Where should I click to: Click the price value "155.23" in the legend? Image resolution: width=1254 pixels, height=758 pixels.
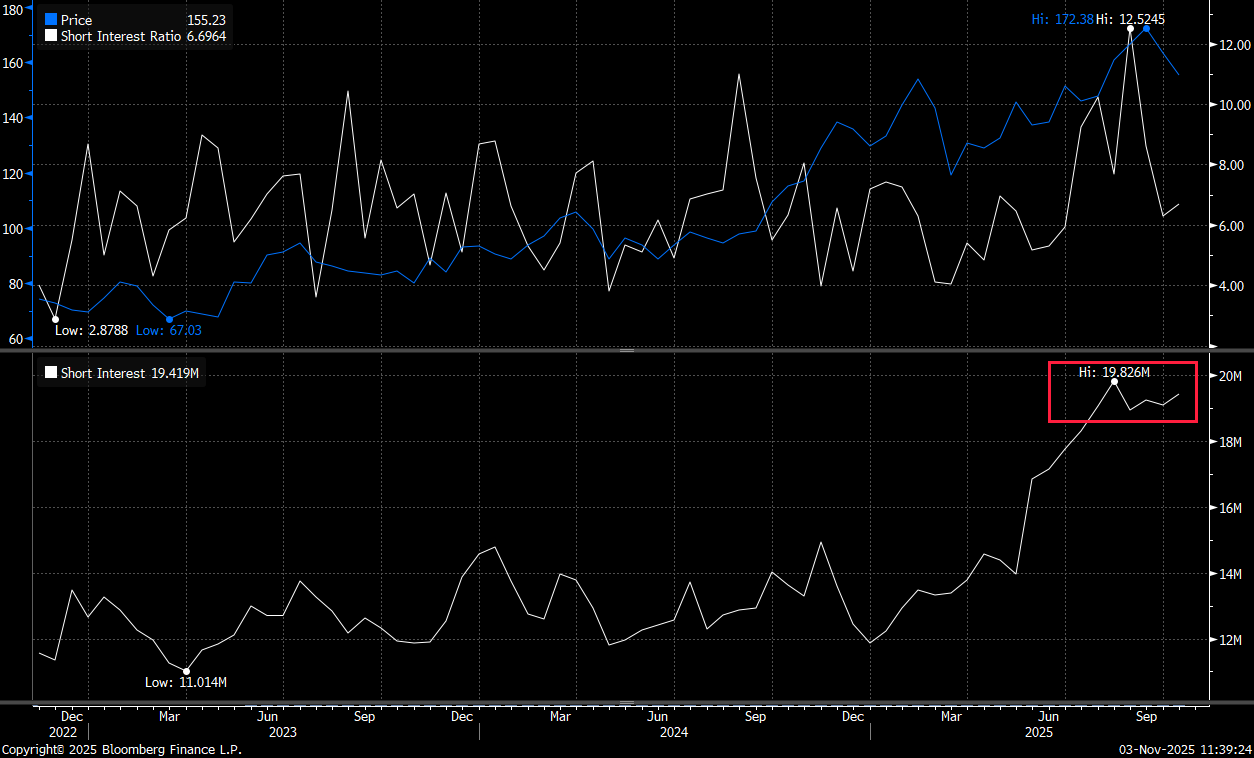click(206, 19)
